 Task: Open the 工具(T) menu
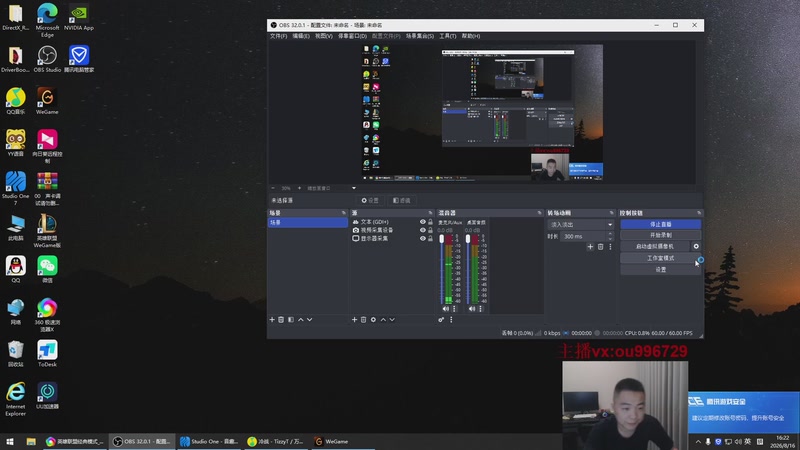(x=447, y=36)
